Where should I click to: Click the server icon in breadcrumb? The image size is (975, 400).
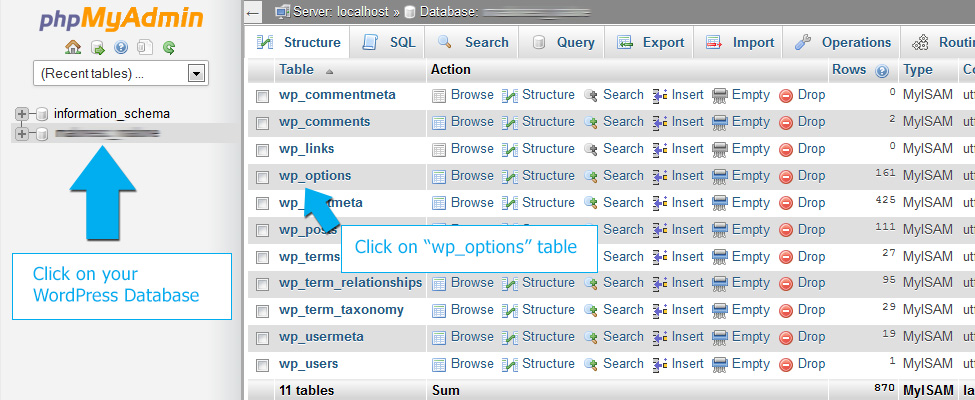click(282, 12)
